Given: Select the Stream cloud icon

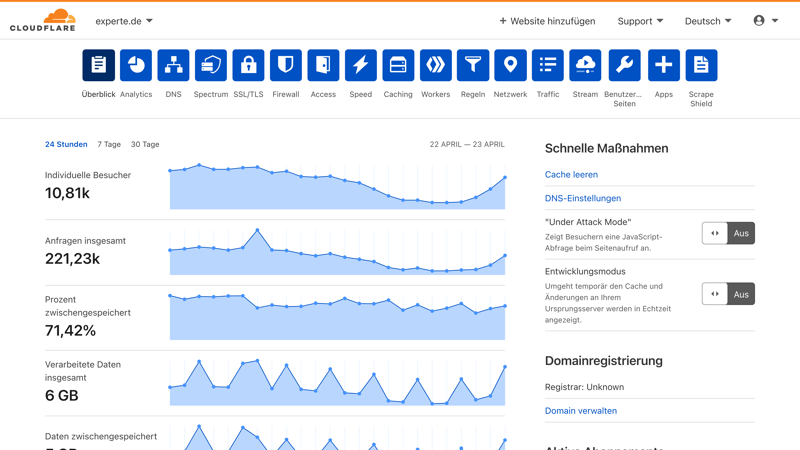Looking at the screenshot, I should (x=585, y=65).
